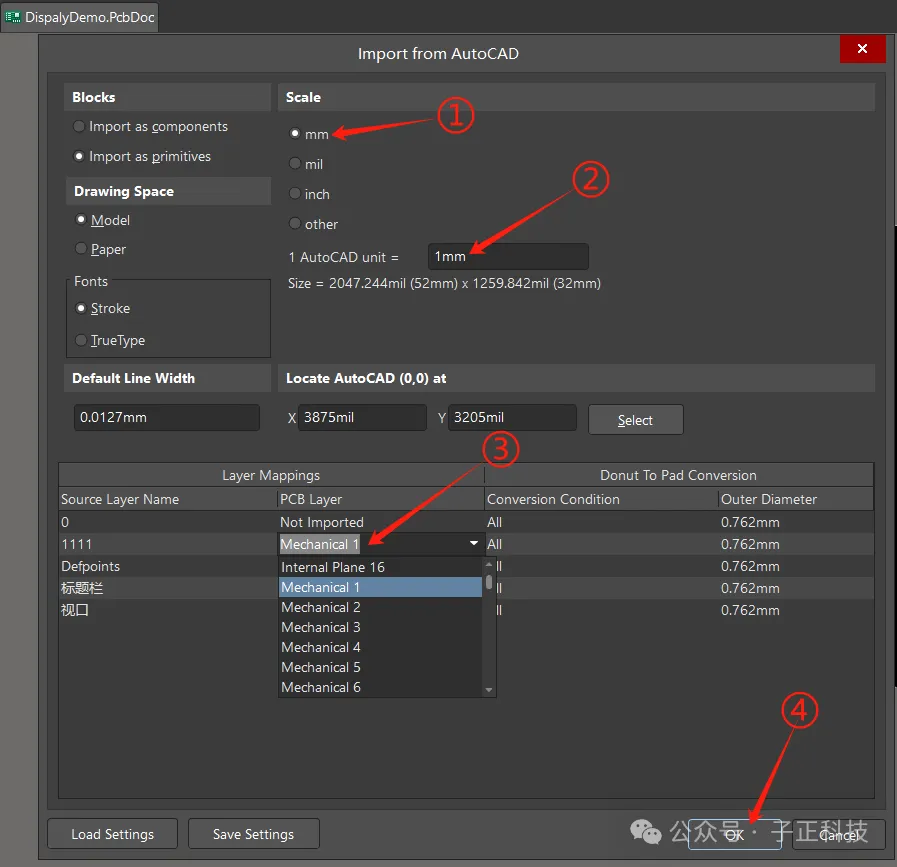This screenshot has height=867, width=897.
Task: Click the Default Line Width field
Action: pyautogui.click(x=166, y=417)
